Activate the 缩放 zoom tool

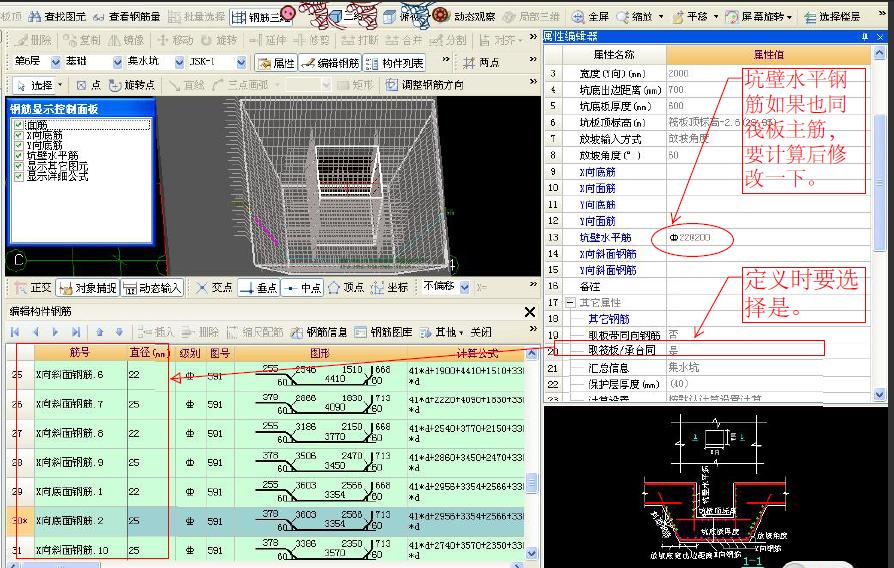(x=635, y=17)
